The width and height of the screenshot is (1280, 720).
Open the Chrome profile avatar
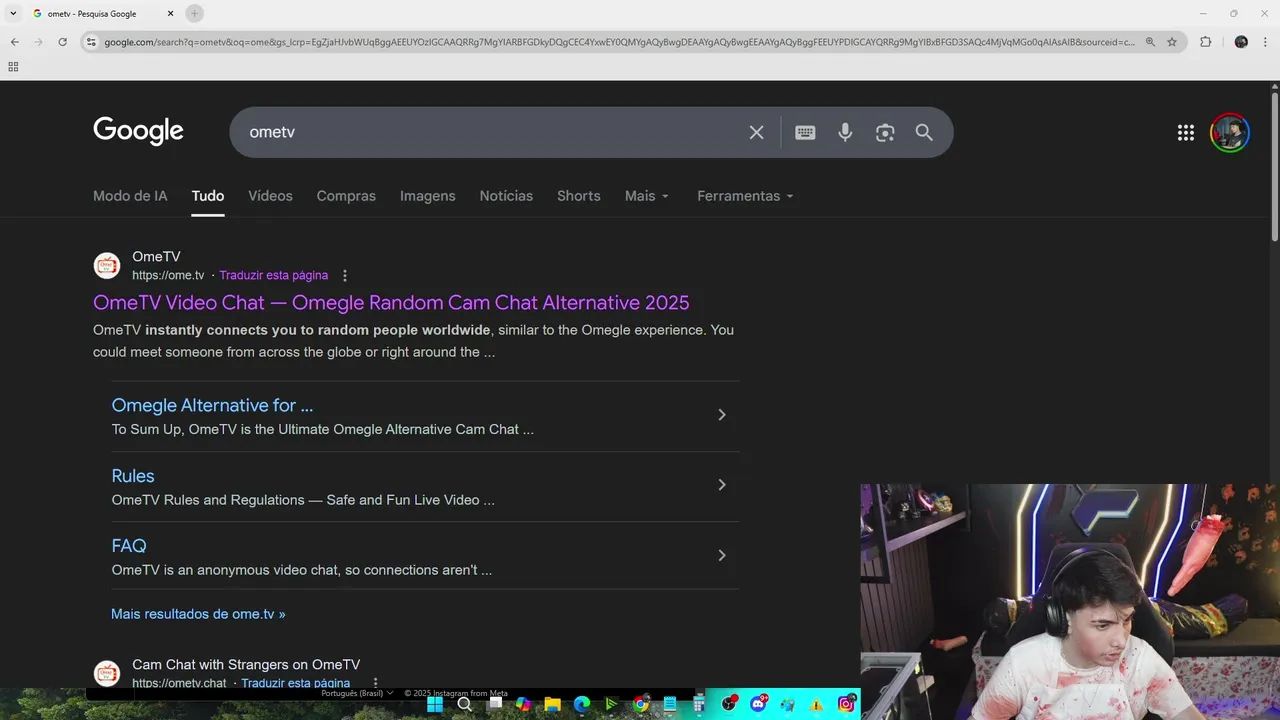[x=1241, y=42]
